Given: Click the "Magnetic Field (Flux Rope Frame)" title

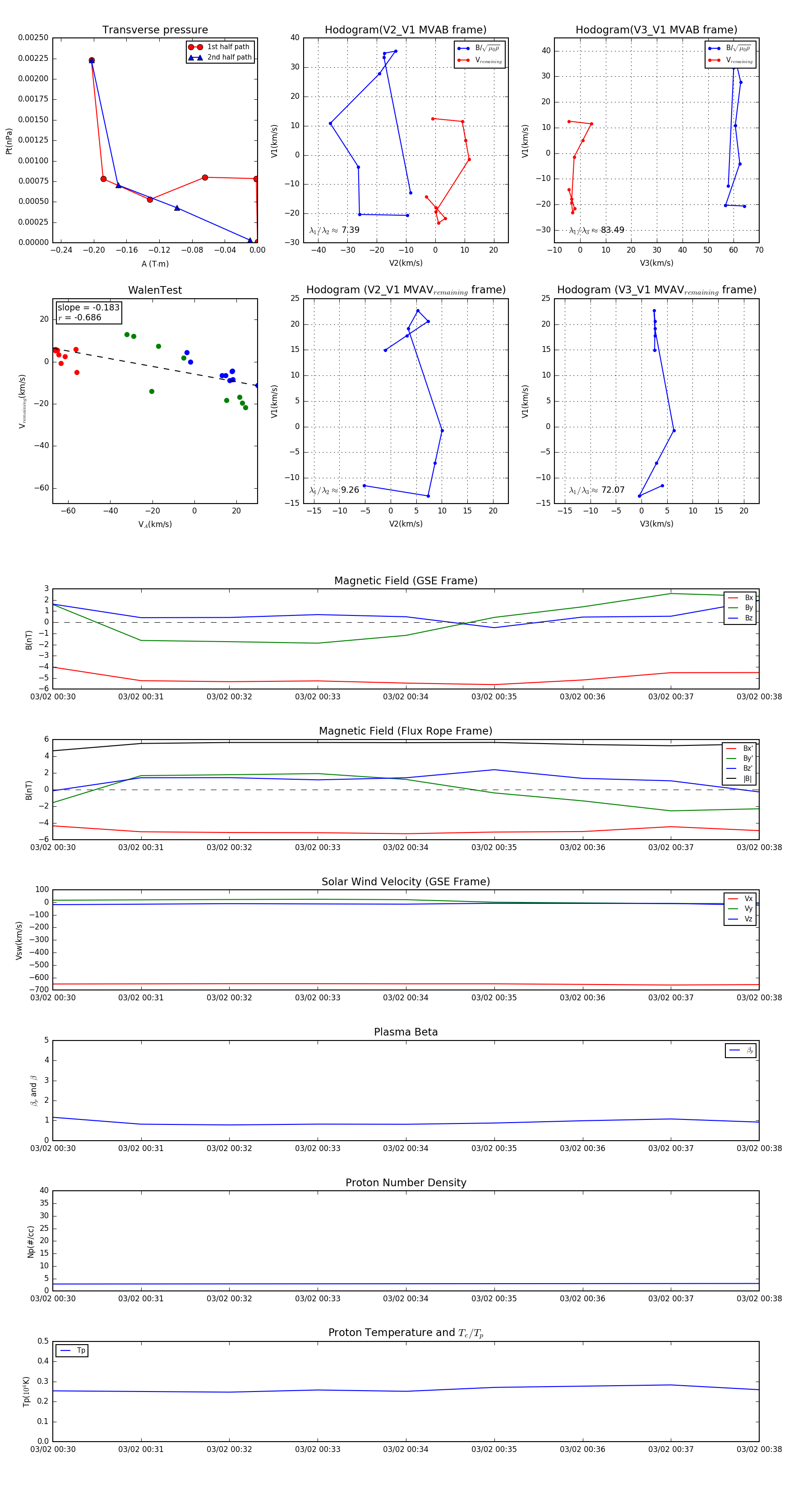Looking at the screenshot, I should click(x=406, y=731).
